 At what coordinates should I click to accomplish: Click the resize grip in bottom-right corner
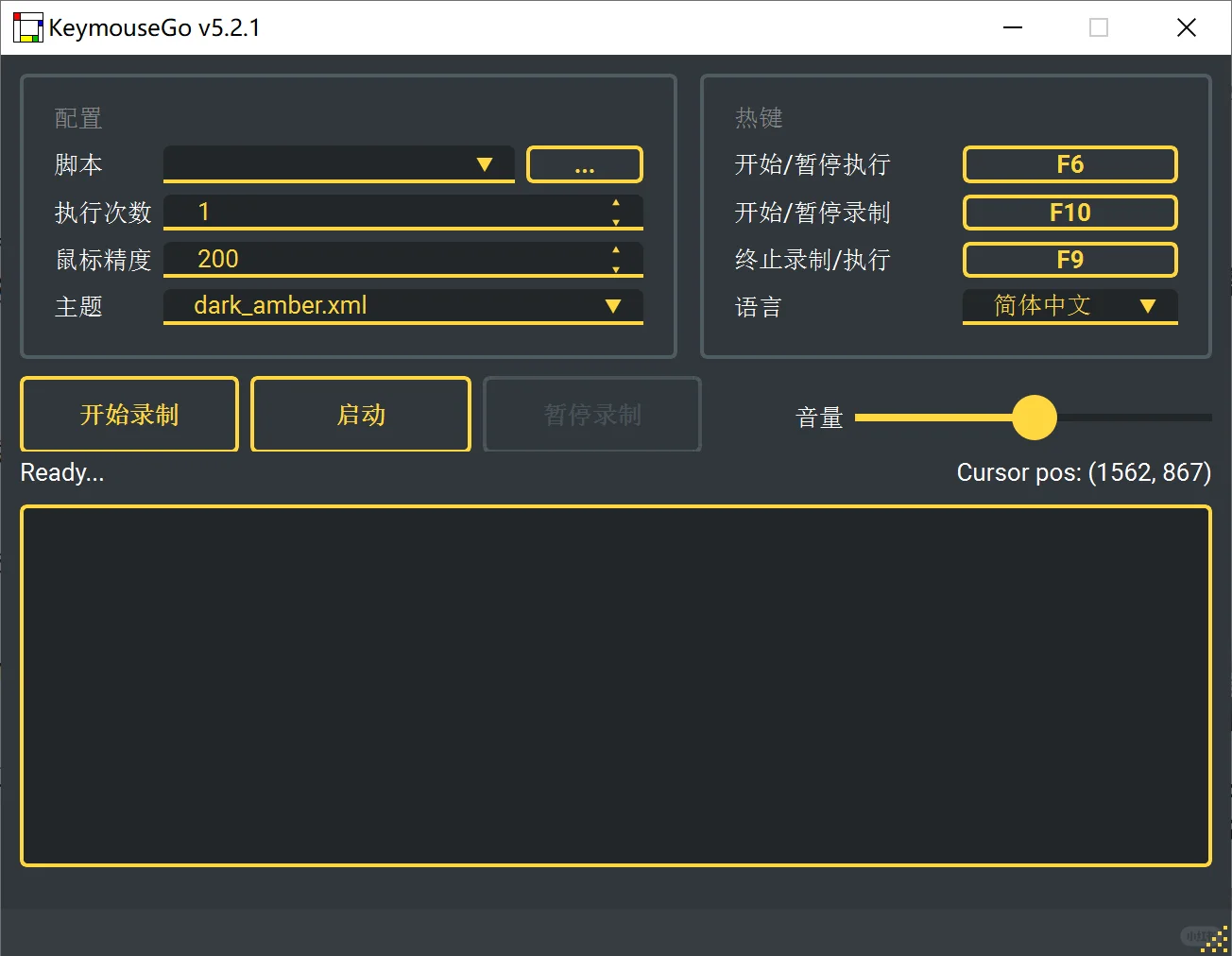click(1212, 937)
